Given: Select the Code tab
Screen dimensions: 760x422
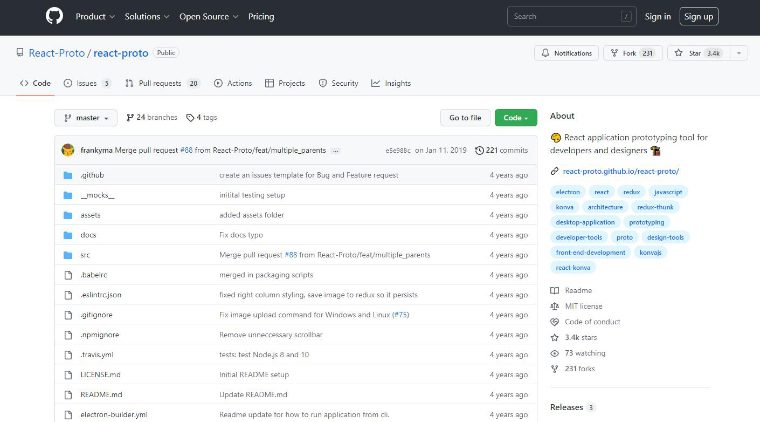Looking at the screenshot, I should click(35, 83).
